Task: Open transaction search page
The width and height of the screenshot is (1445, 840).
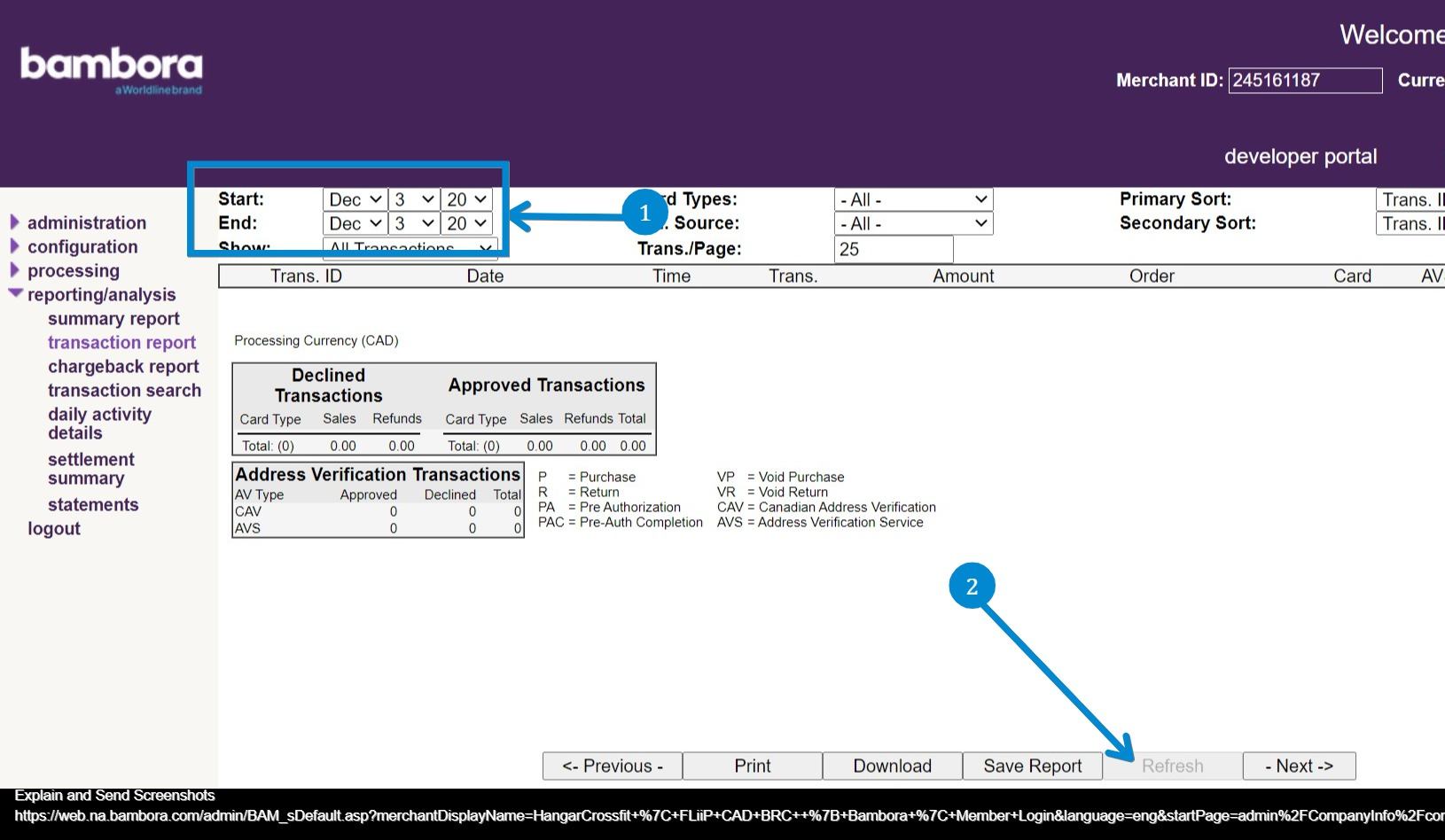Action: pos(124,391)
